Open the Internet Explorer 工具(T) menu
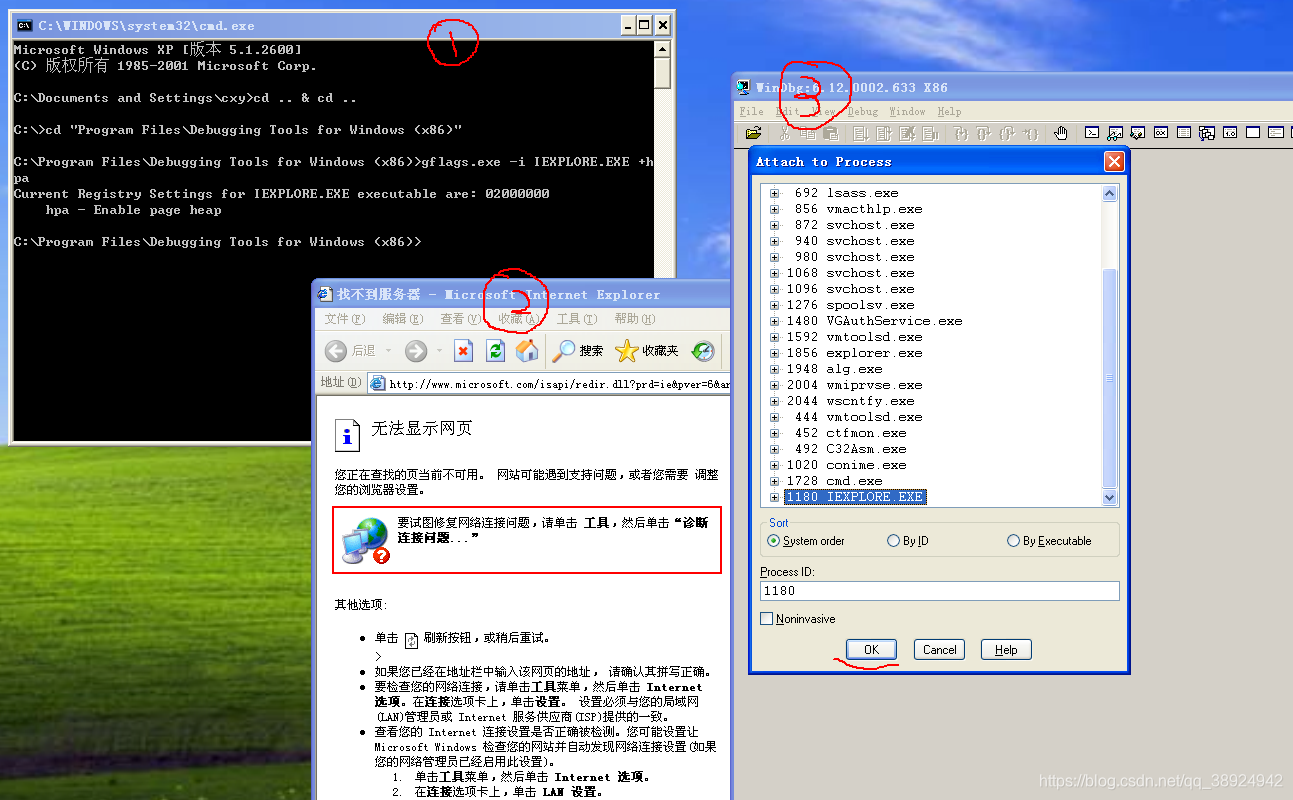The image size is (1293, 800). click(x=577, y=319)
